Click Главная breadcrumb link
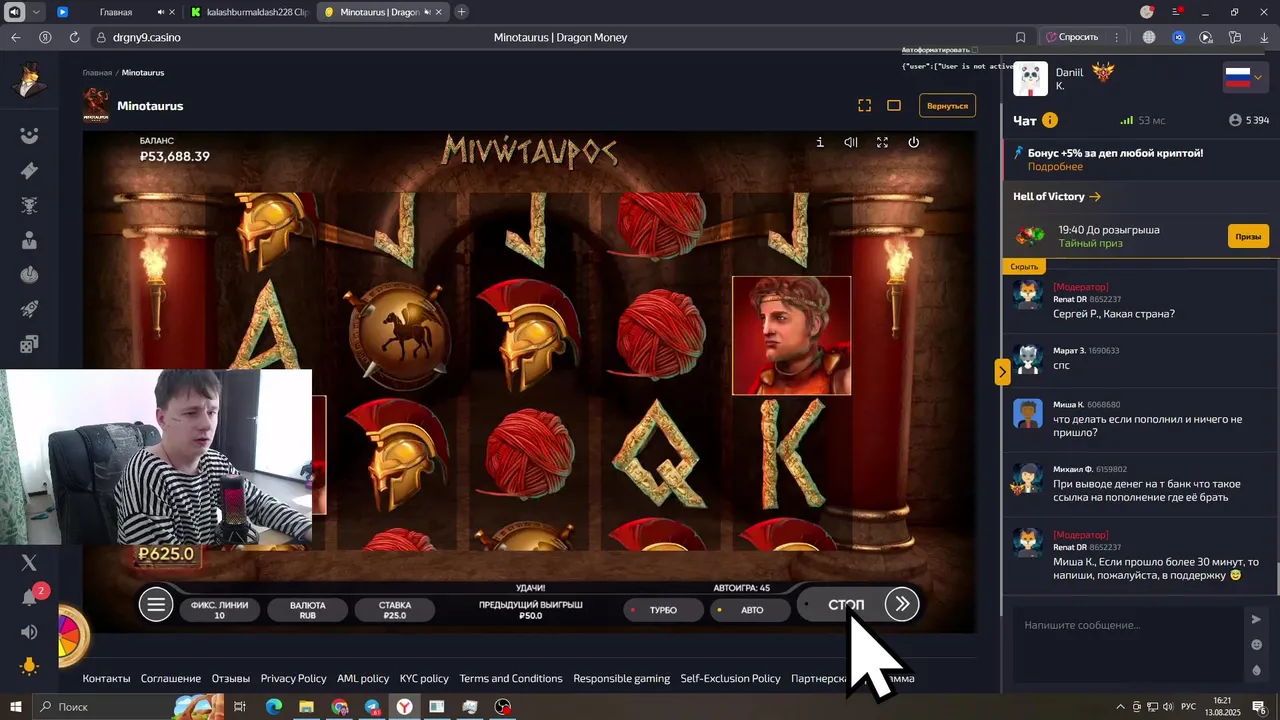 pyautogui.click(x=97, y=73)
